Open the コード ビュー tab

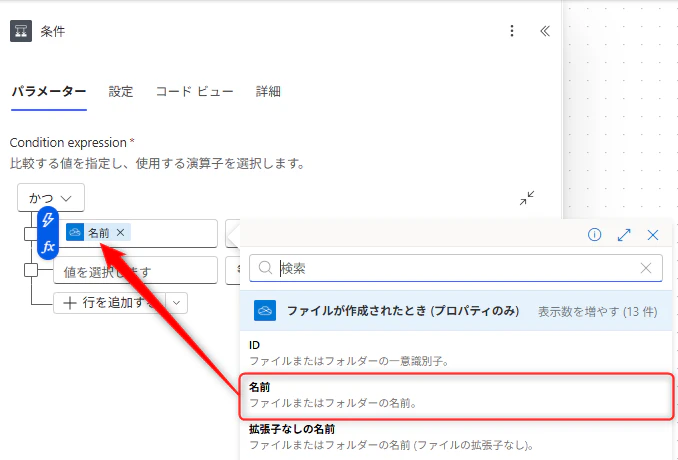(x=195, y=91)
